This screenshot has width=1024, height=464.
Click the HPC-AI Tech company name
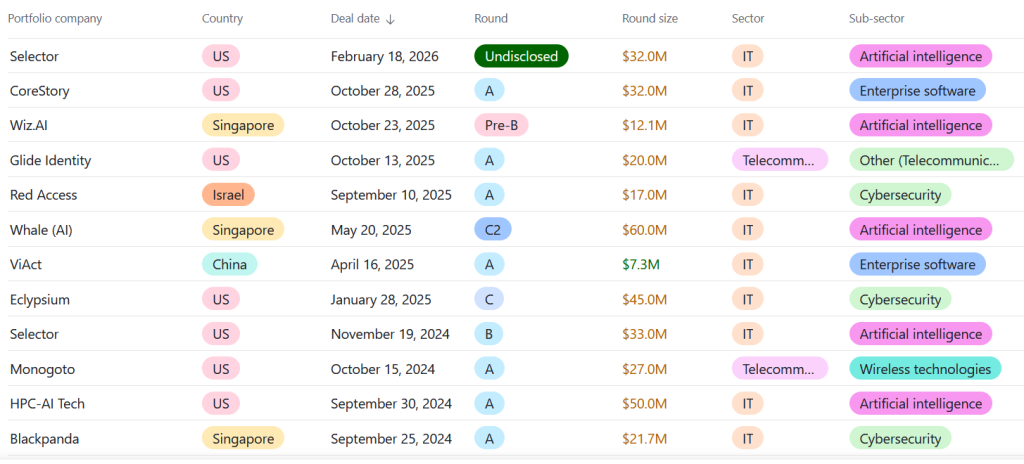tap(47, 404)
